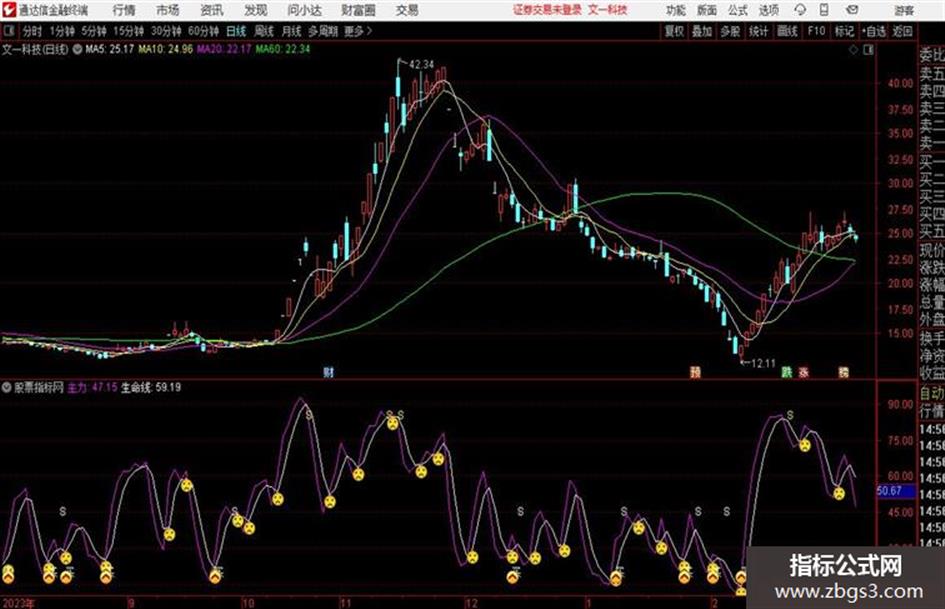
Task: Switch to 30分钟 period
Action: click(x=166, y=31)
